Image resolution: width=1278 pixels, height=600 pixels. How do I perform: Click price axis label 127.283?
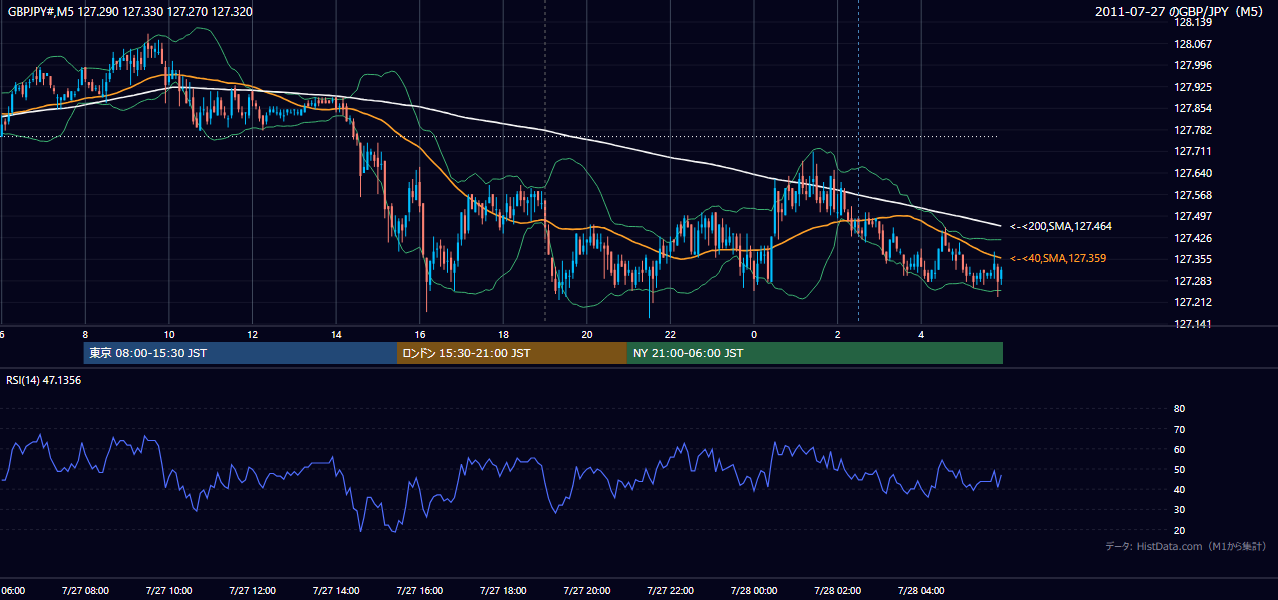coord(1192,281)
